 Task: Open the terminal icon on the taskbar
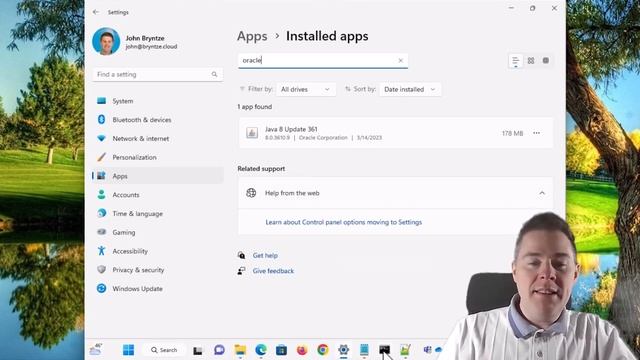click(384, 350)
